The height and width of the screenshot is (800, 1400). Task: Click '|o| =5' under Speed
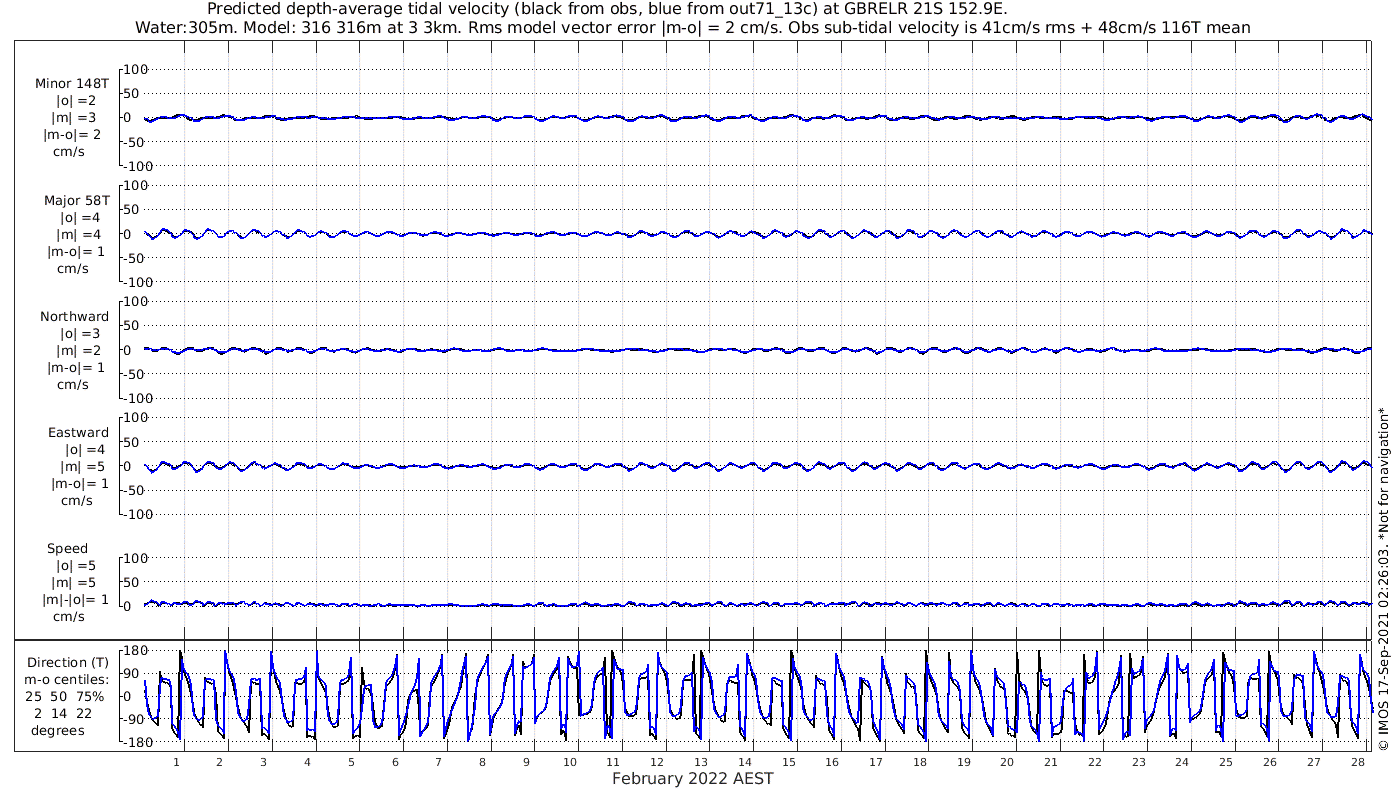(x=76, y=565)
